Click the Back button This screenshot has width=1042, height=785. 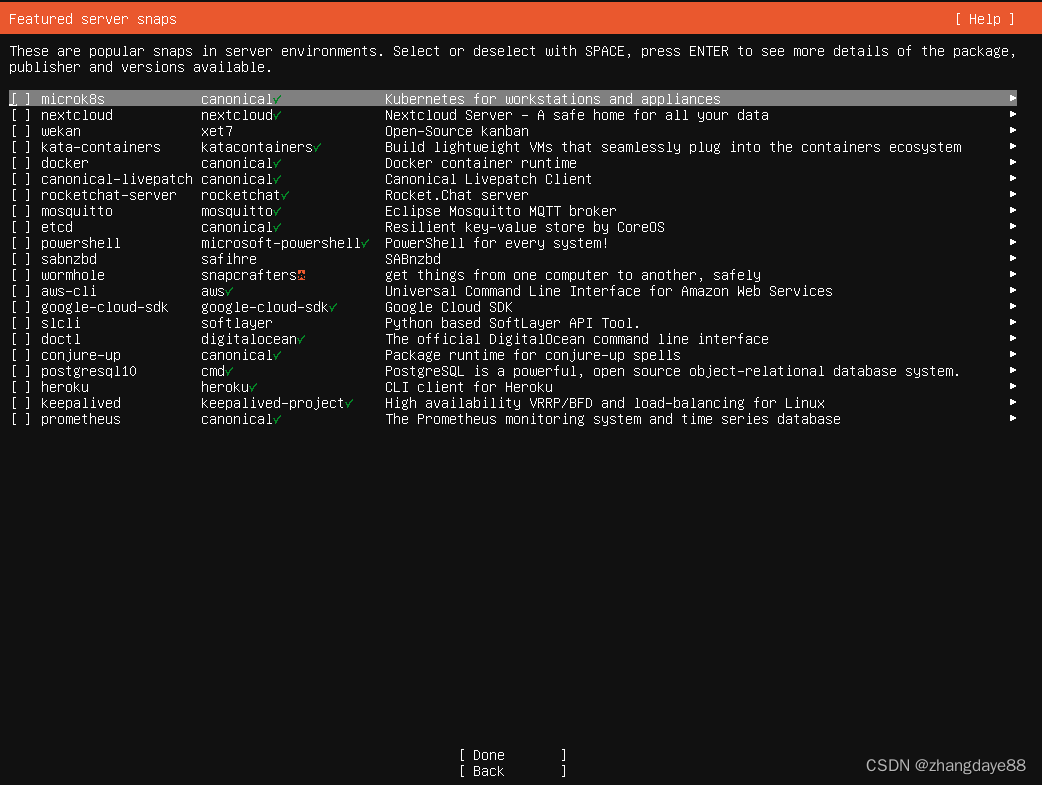[512, 771]
